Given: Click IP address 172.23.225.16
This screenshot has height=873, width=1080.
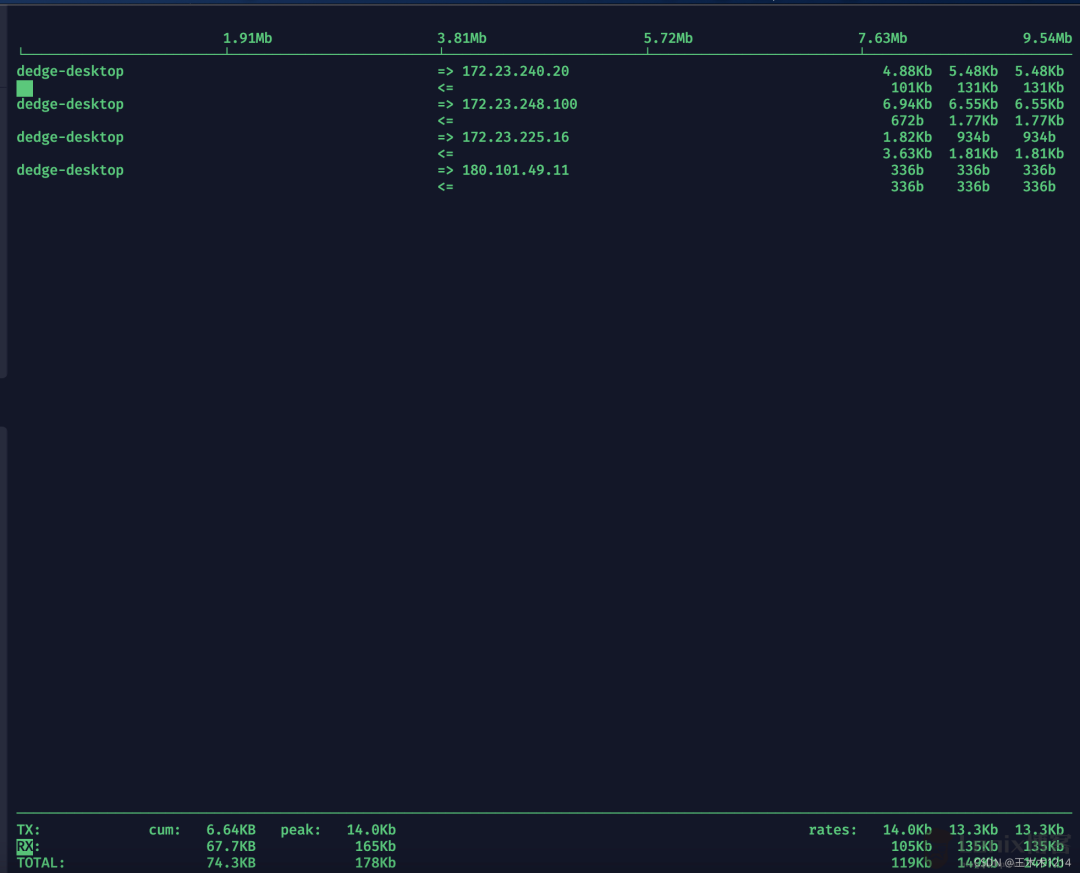Looking at the screenshot, I should tap(515, 138).
